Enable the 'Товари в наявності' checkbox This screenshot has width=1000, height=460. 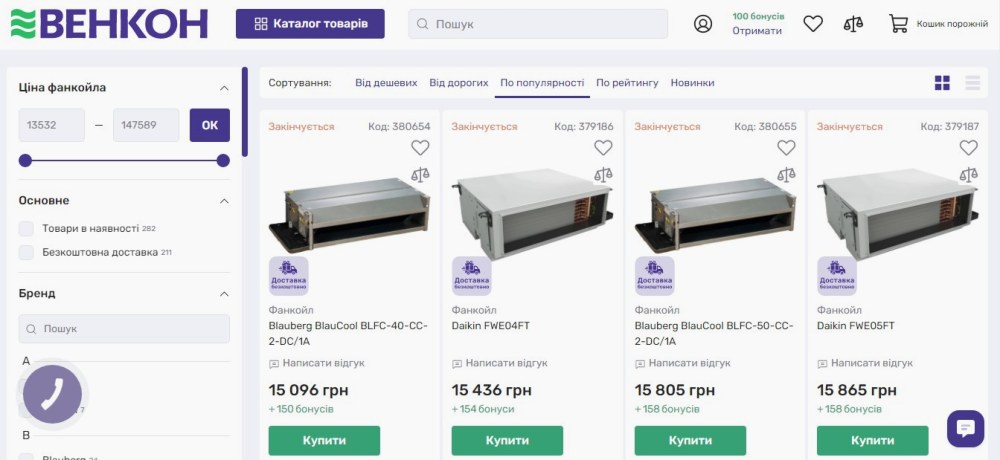[x=27, y=229]
